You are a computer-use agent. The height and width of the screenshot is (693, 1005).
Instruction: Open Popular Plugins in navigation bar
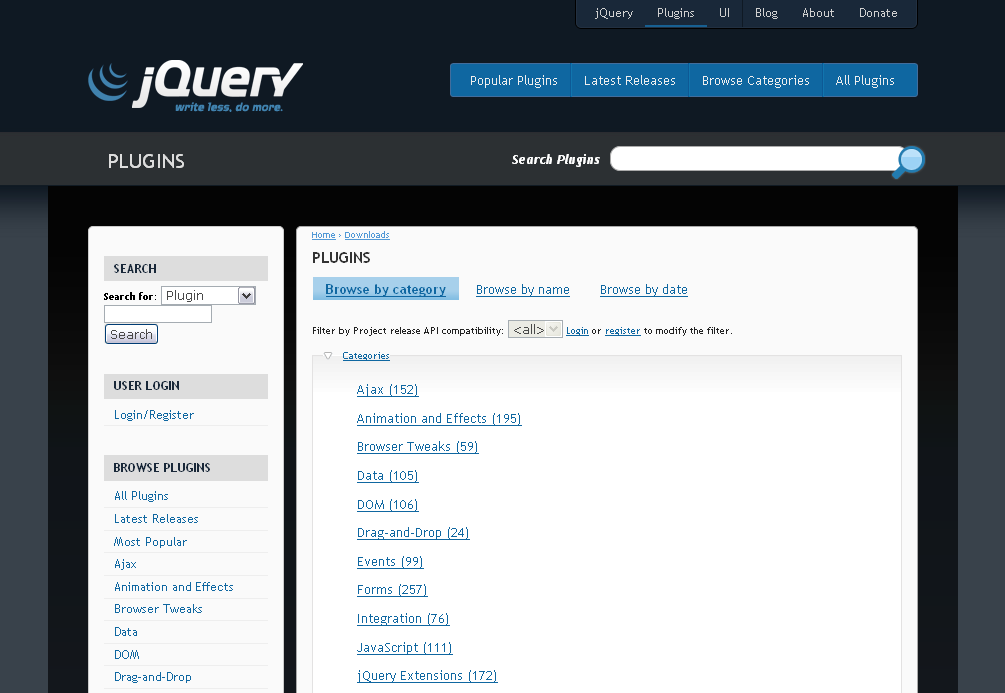[x=513, y=81]
